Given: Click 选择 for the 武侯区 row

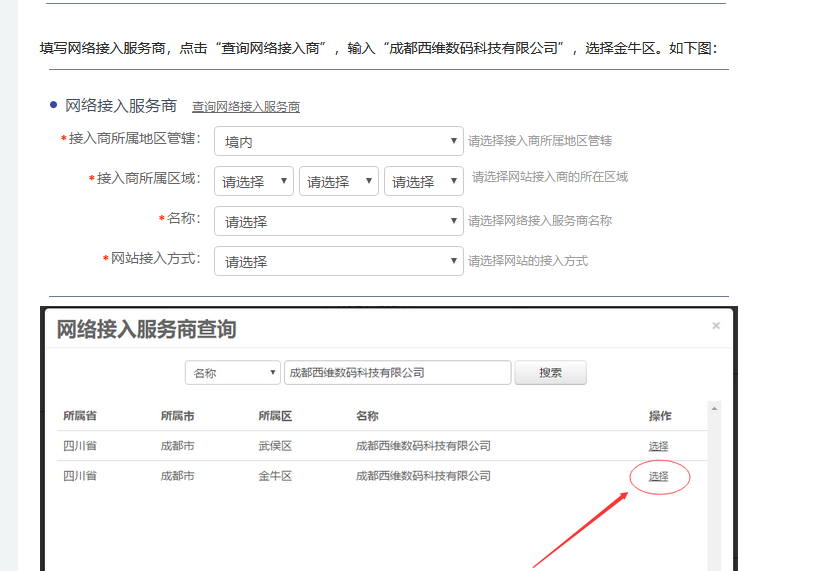Looking at the screenshot, I should tap(658, 446).
